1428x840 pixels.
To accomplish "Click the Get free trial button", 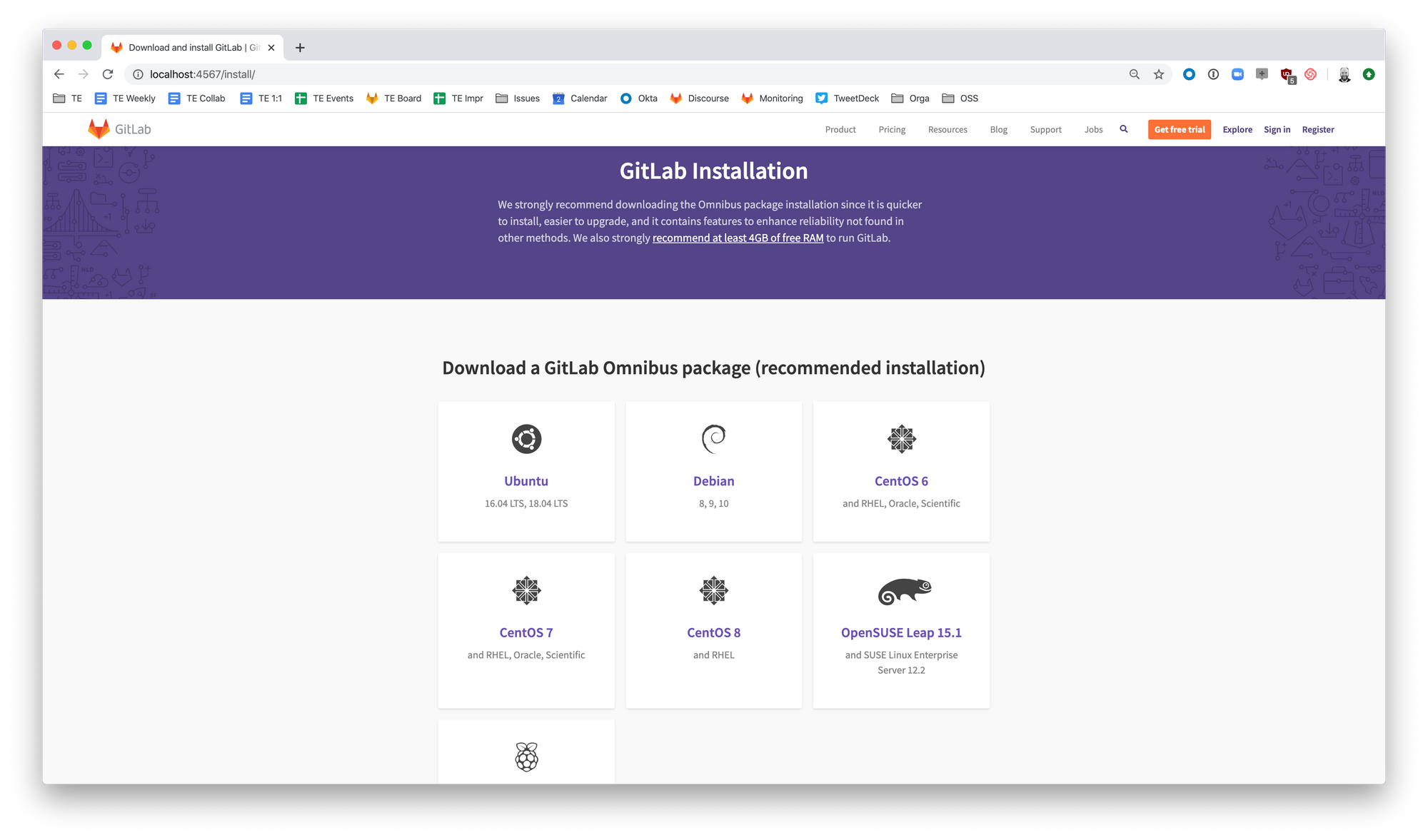I will pyautogui.click(x=1179, y=129).
